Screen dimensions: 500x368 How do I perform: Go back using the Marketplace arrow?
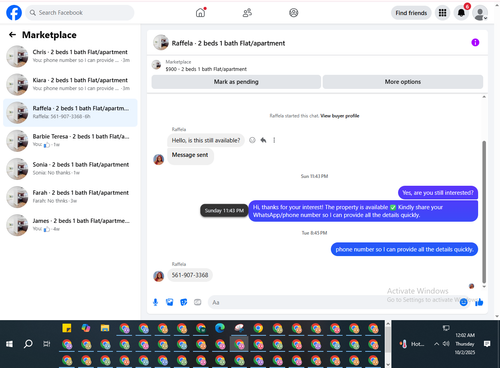12,35
